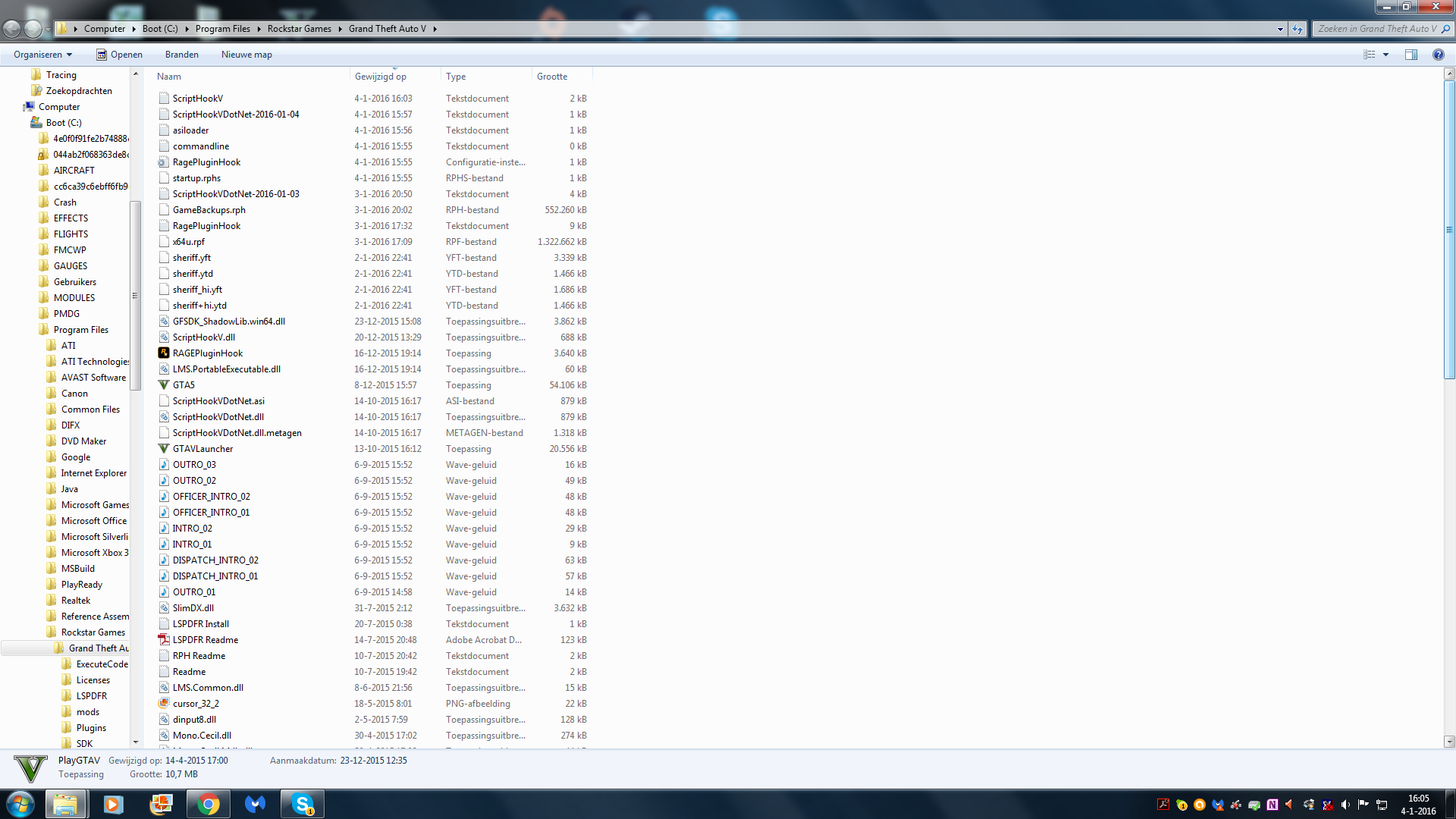Click the file list vertical scrollbar
1456x819 pixels.
click(x=1449, y=227)
